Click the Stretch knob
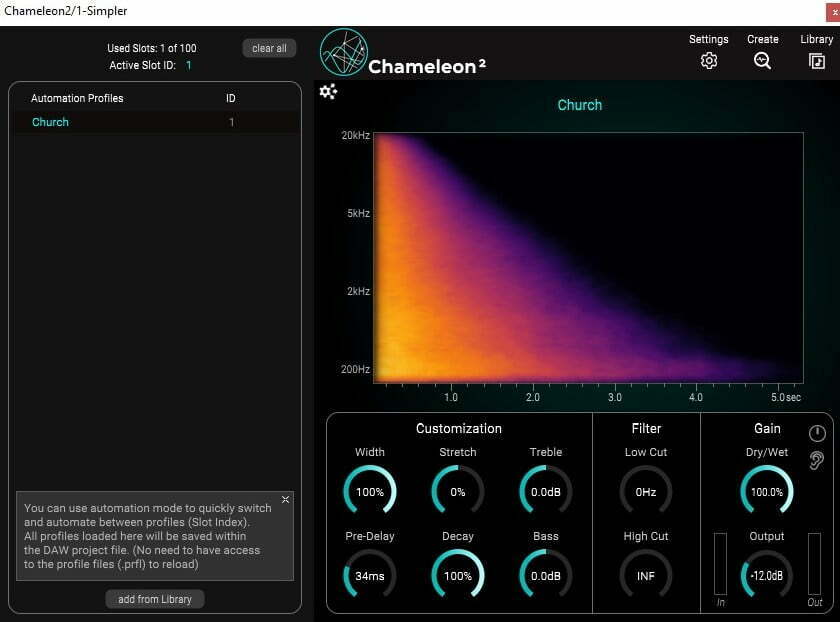Screen dimensions: 840x622 458,492
